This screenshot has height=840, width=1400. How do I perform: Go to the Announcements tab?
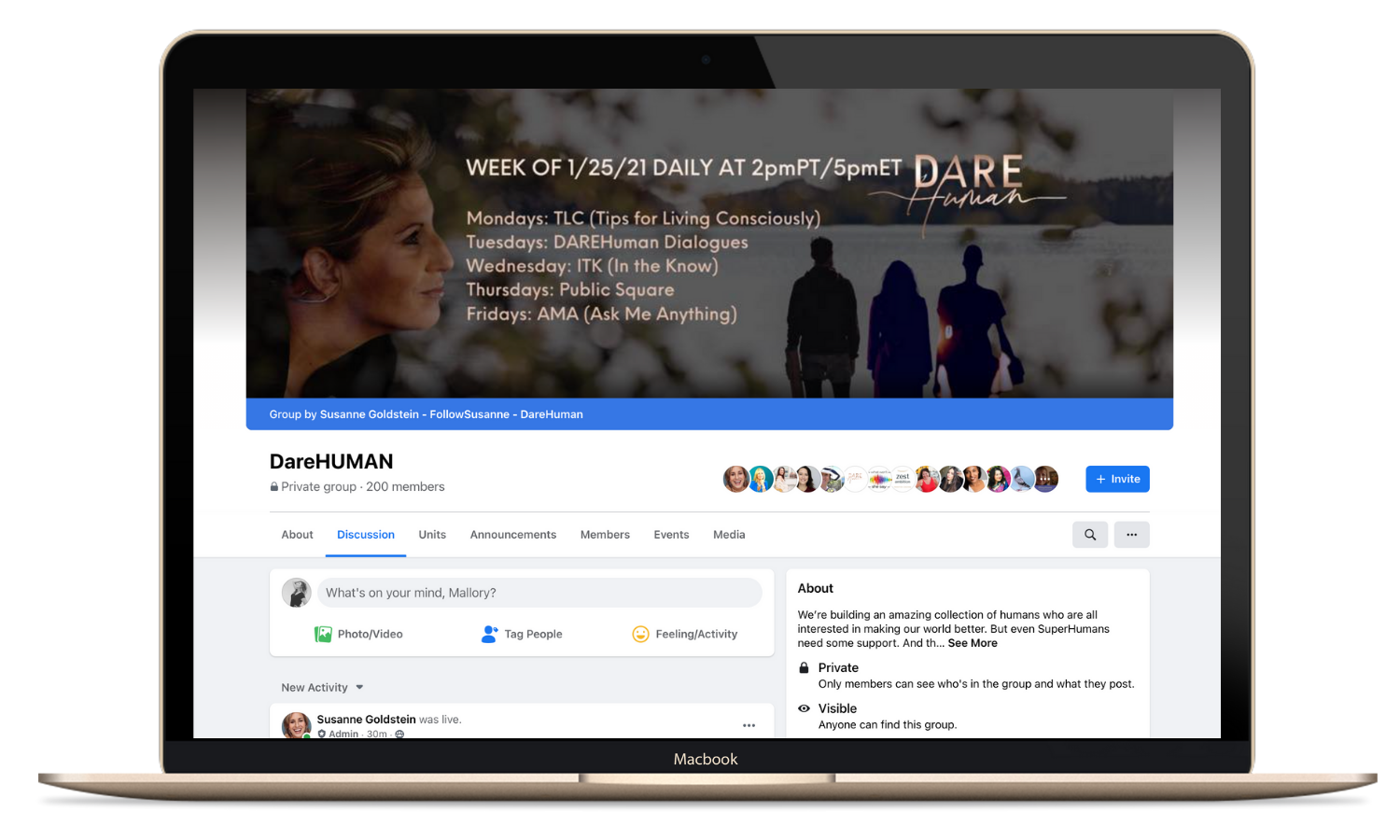click(513, 535)
